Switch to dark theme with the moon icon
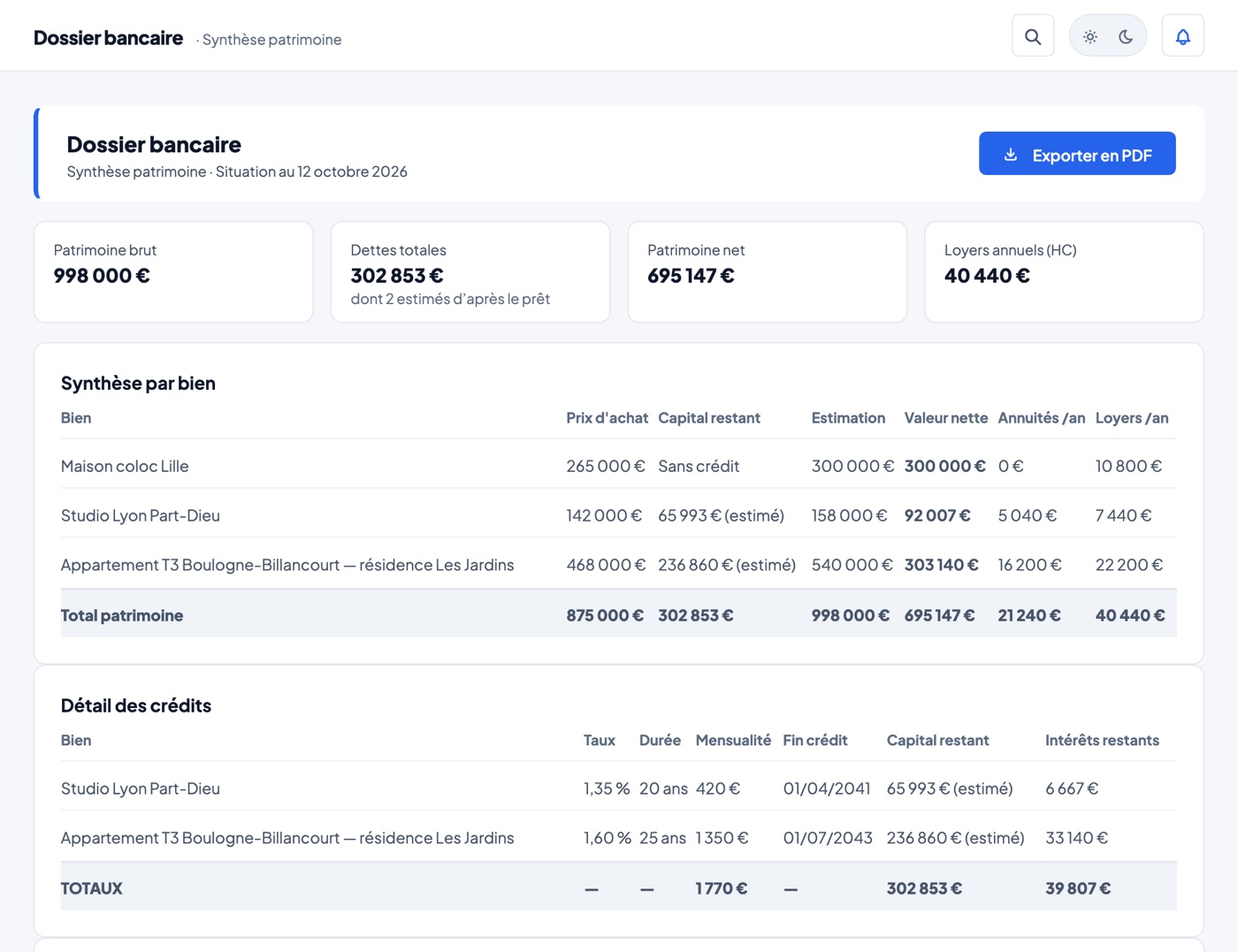 pyautogui.click(x=1126, y=36)
